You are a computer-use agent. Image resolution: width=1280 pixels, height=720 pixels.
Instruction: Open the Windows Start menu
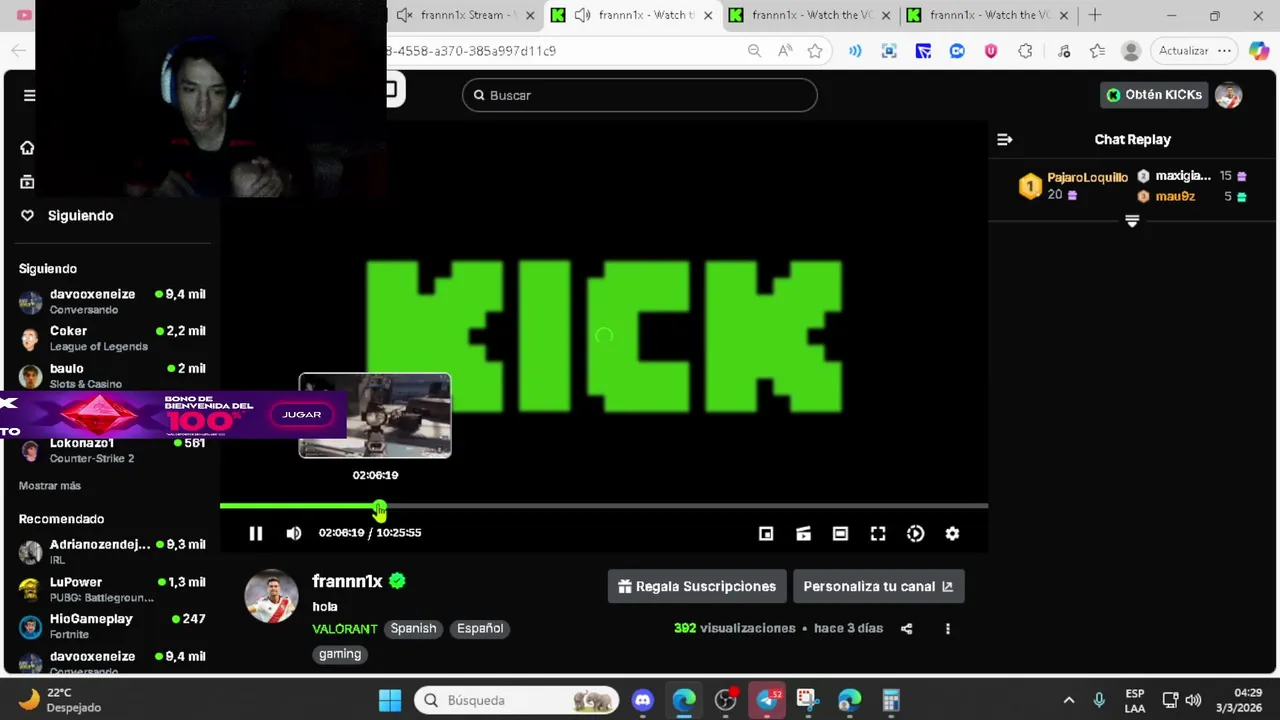click(x=390, y=700)
